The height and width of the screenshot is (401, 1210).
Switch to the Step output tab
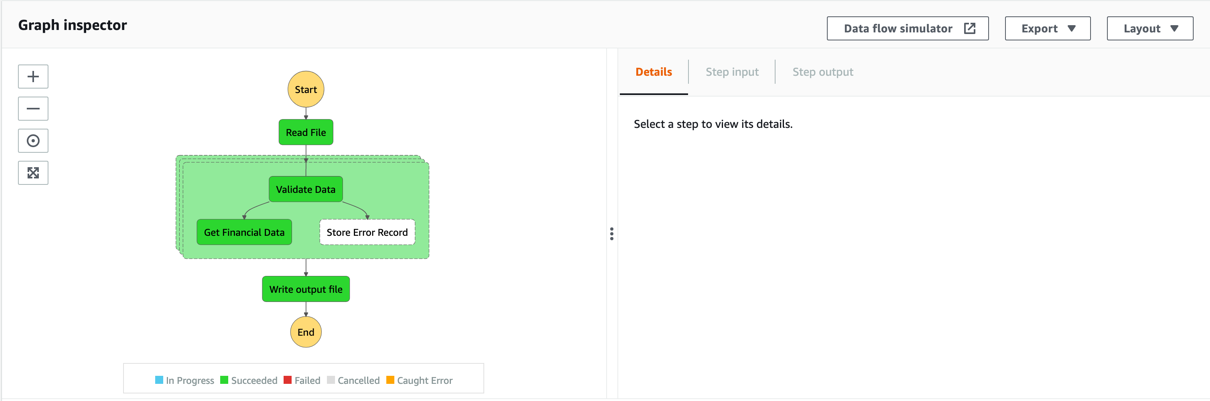823,72
